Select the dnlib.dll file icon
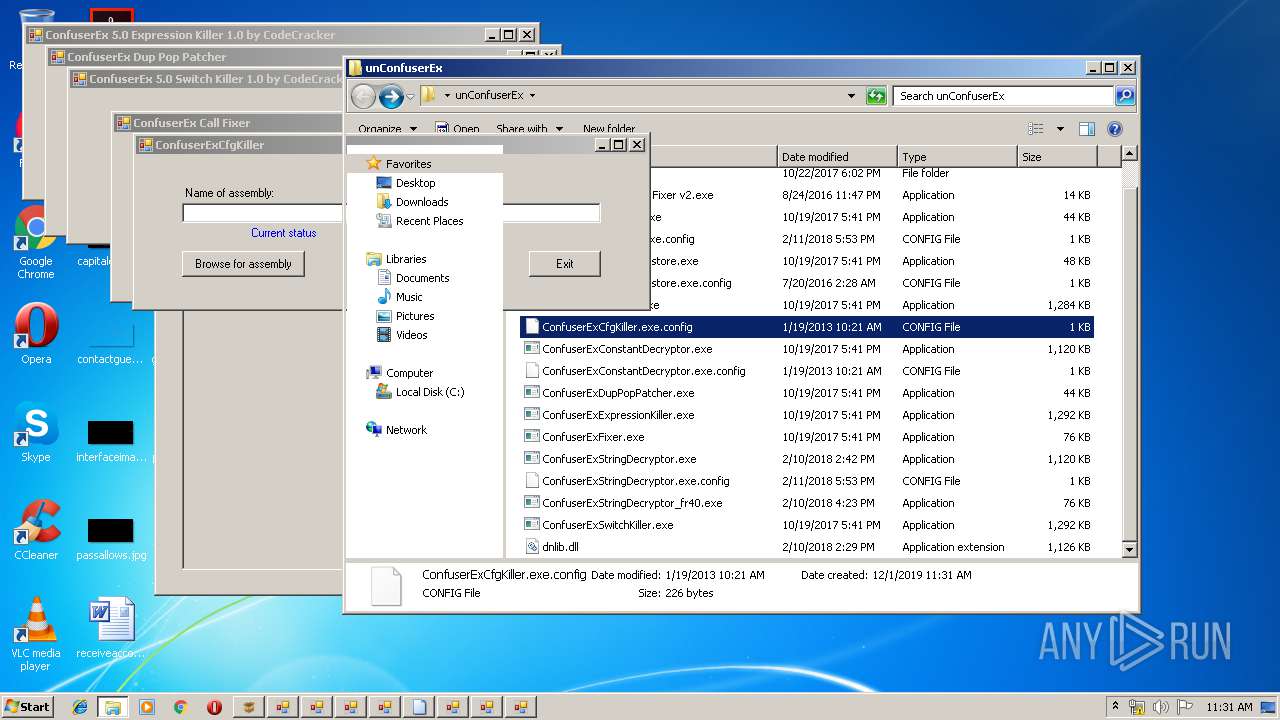1280x720 pixels. [x=532, y=547]
